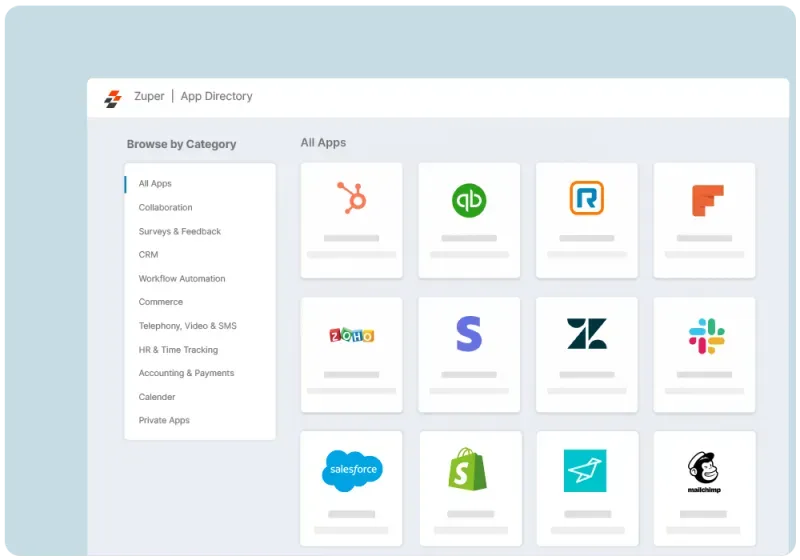Click the Zuper logo icon
This screenshot has width=800, height=560.
[113, 98]
